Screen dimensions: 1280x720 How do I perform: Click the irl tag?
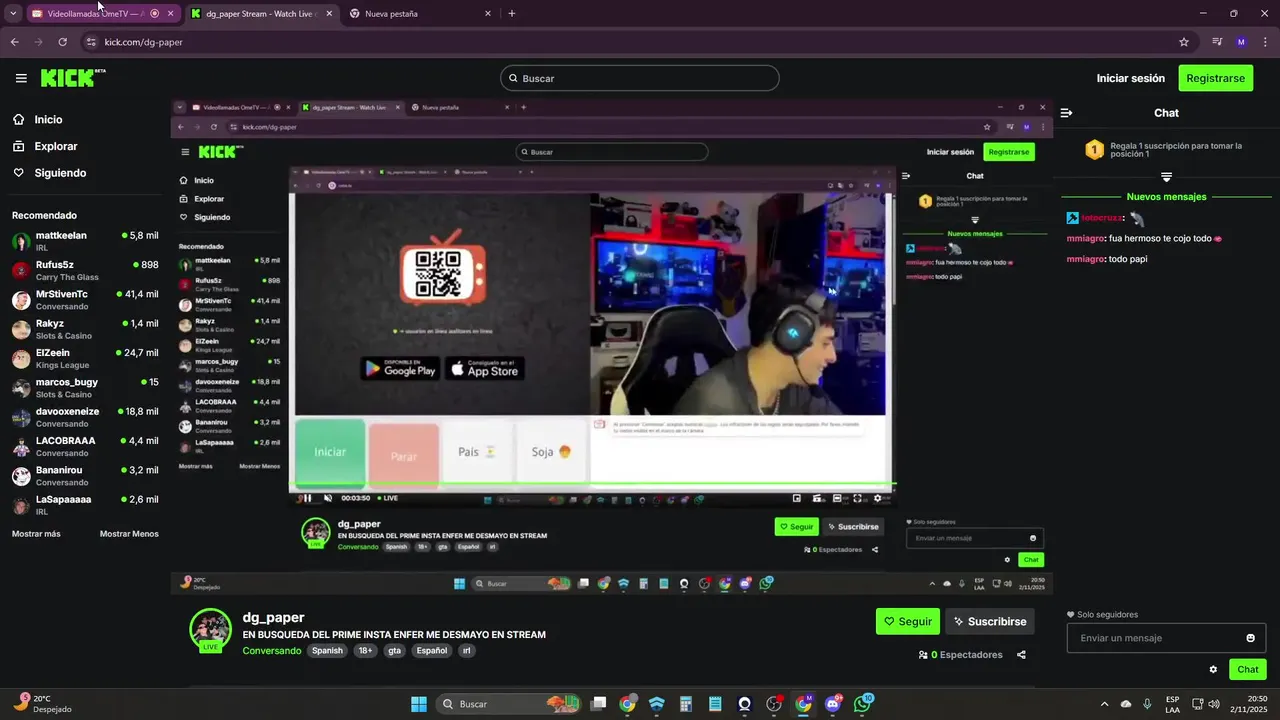[x=466, y=650]
